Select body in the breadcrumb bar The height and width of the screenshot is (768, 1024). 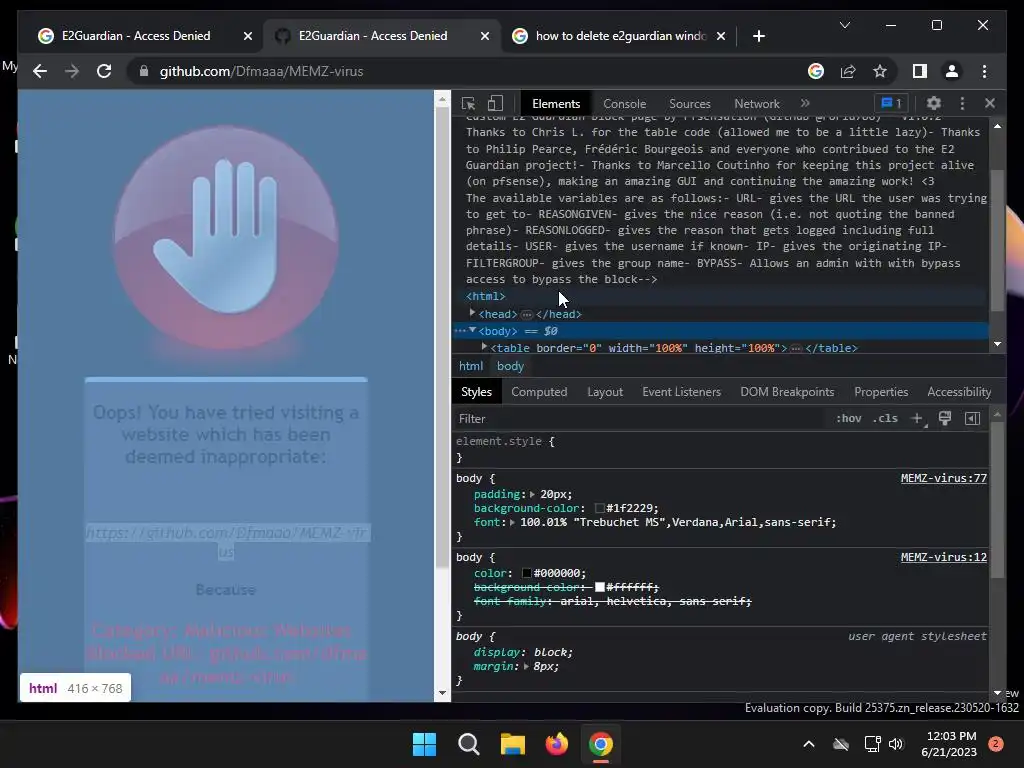pos(510,366)
